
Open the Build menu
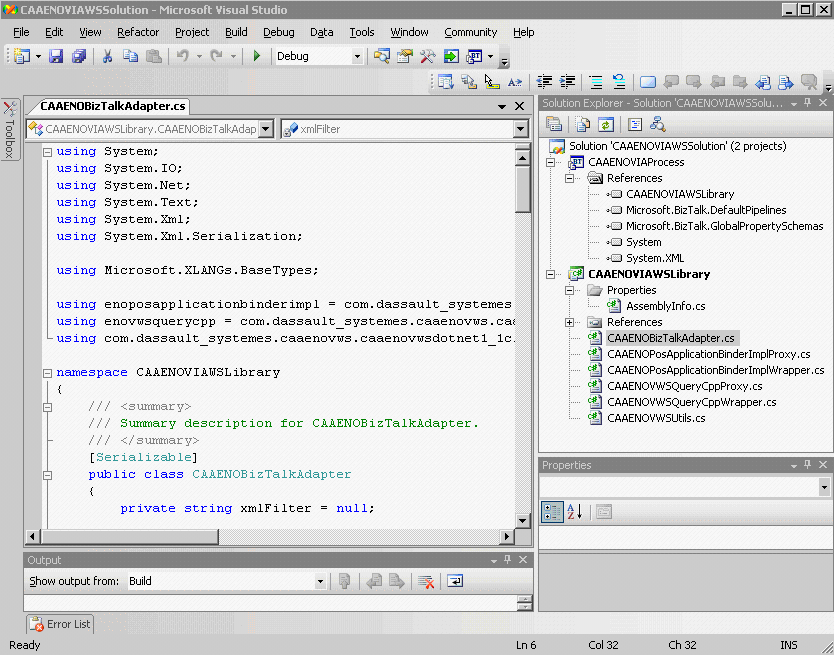(236, 32)
